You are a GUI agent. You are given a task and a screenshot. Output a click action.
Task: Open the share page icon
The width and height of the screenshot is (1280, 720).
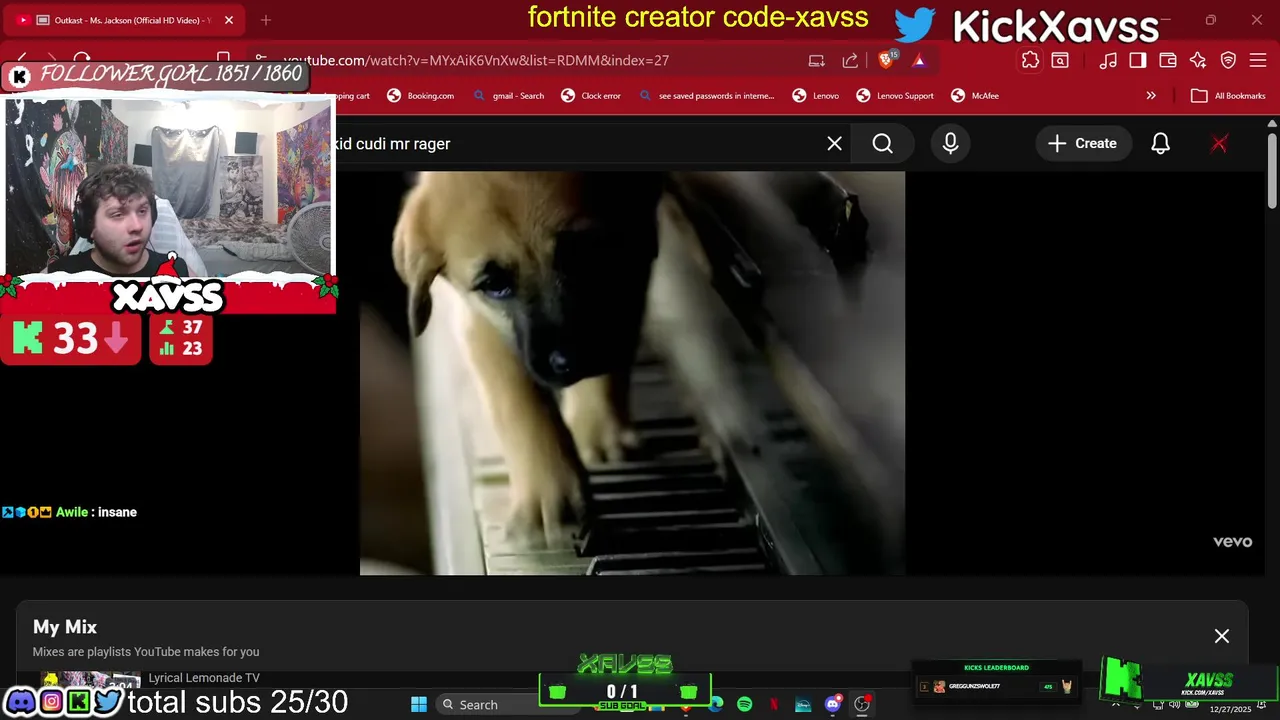(850, 60)
